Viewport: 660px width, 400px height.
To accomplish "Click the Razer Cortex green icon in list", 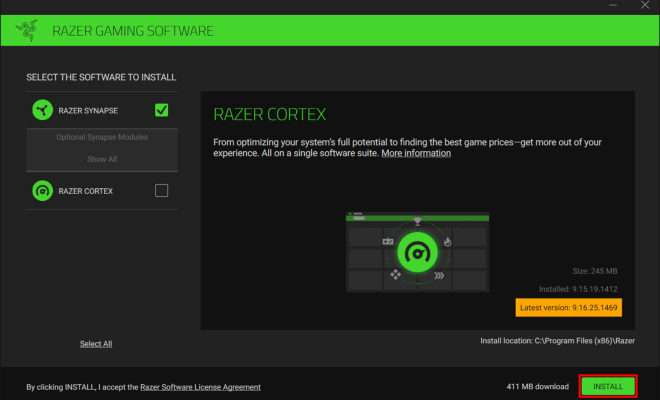I will pyautogui.click(x=43, y=191).
